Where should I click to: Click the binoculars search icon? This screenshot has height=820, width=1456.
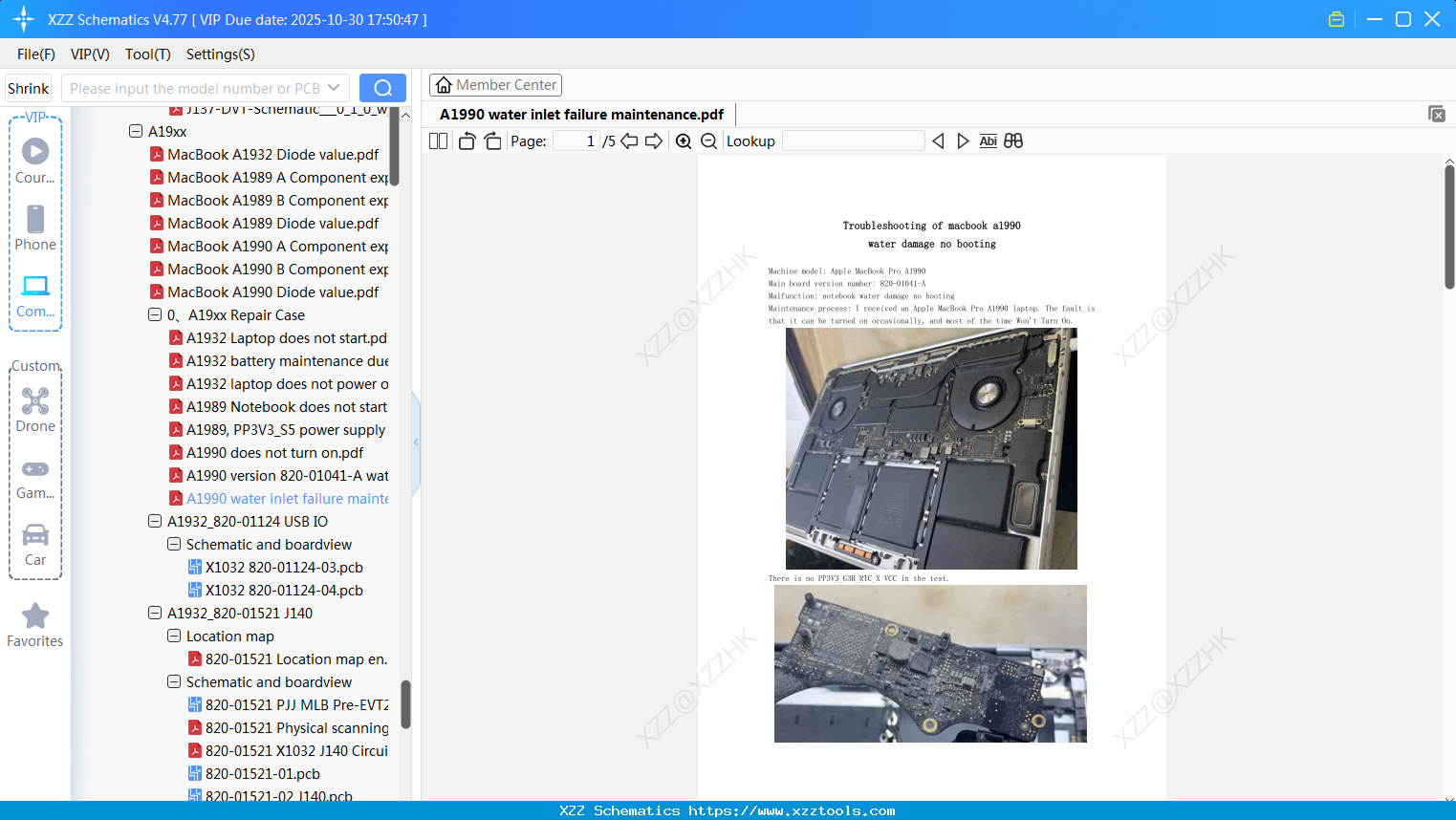(x=1013, y=141)
